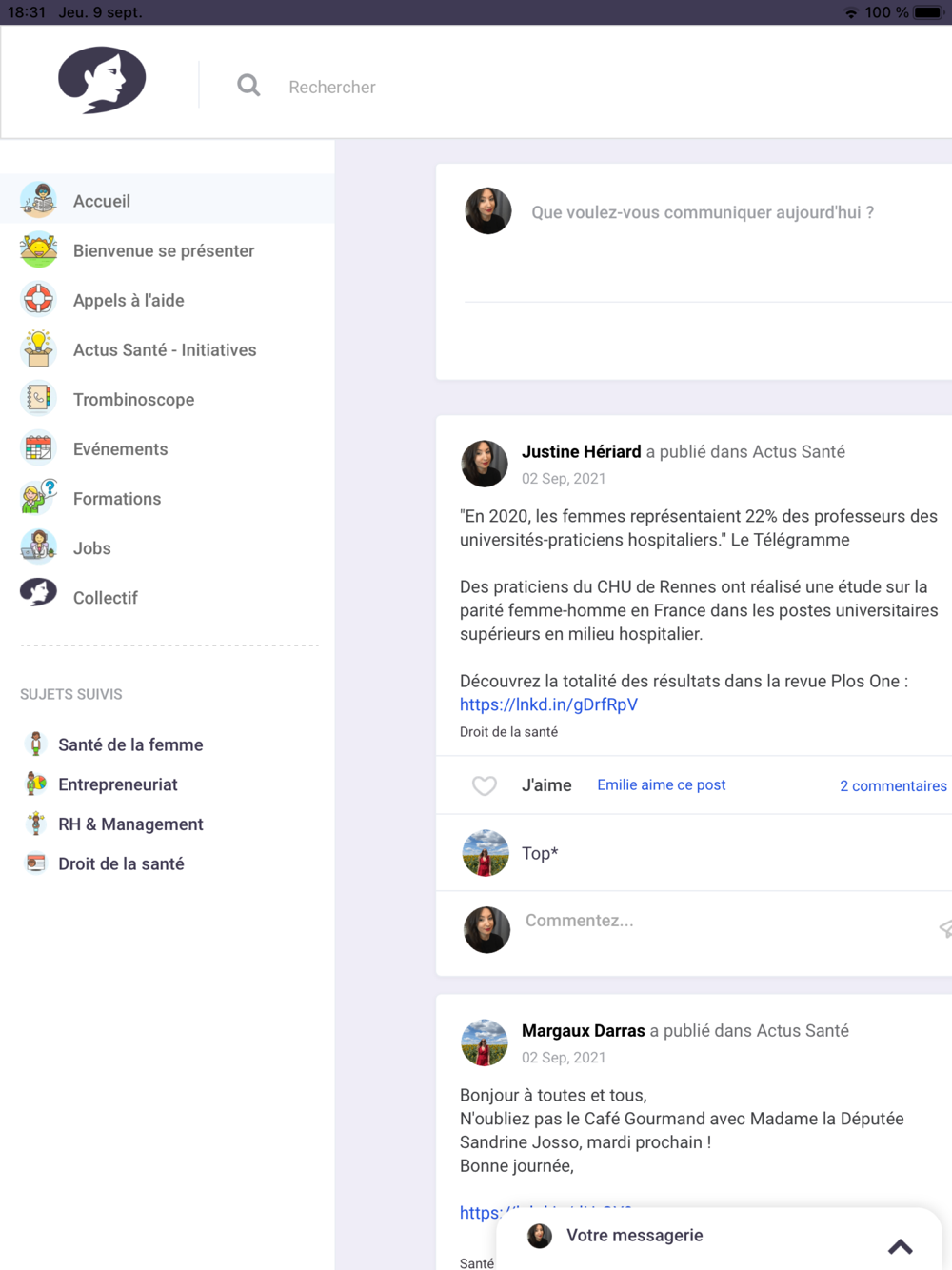The image size is (952, 1270).
Task: Open Margaux Darras profile photo
Action: pos(485,1042)
